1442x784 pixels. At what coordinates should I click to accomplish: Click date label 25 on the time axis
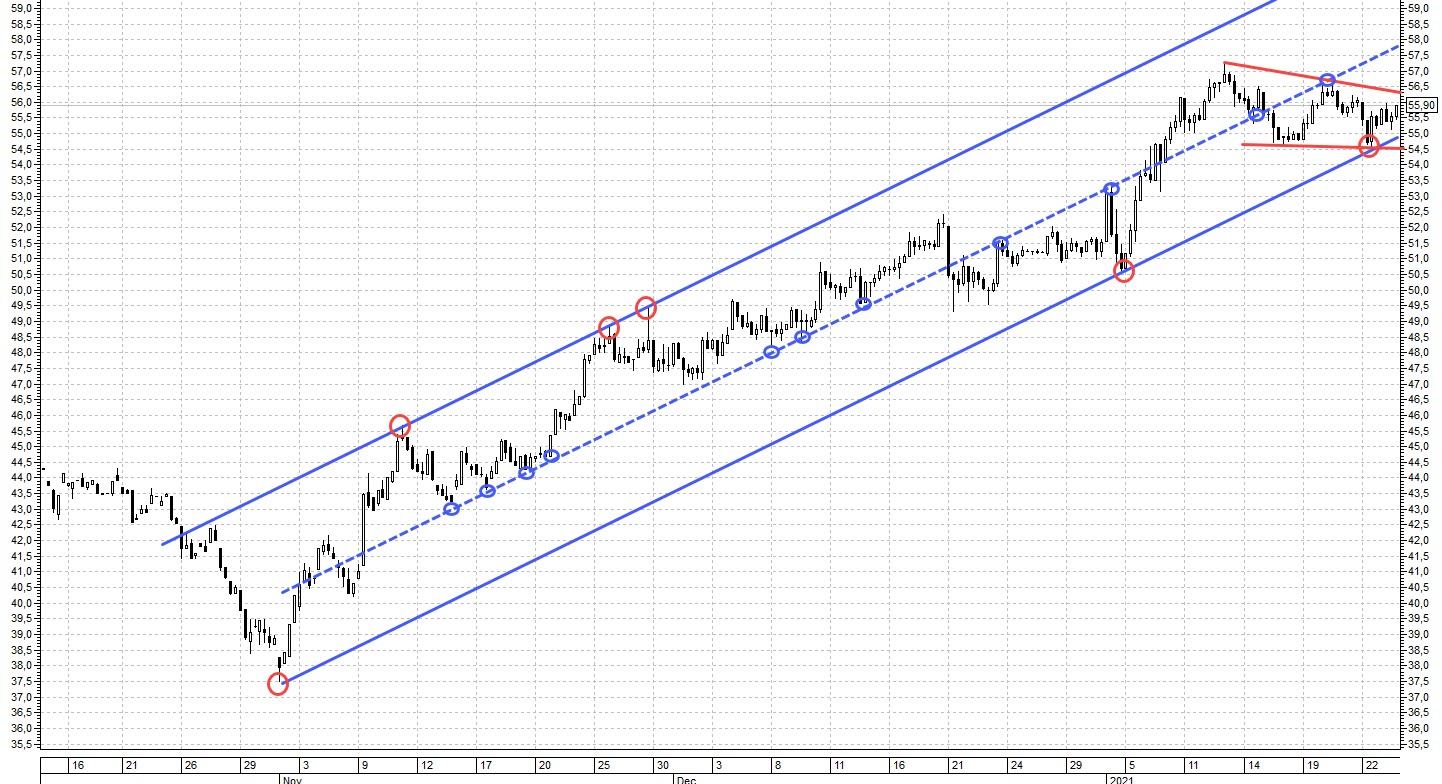pyautogui.click(x=604, y=765)
